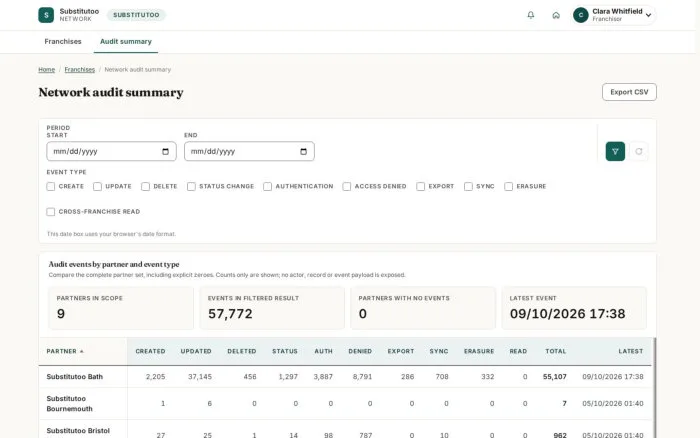
Task: Select the Erasure event checkbox
Action: click(x=508, y=186)
